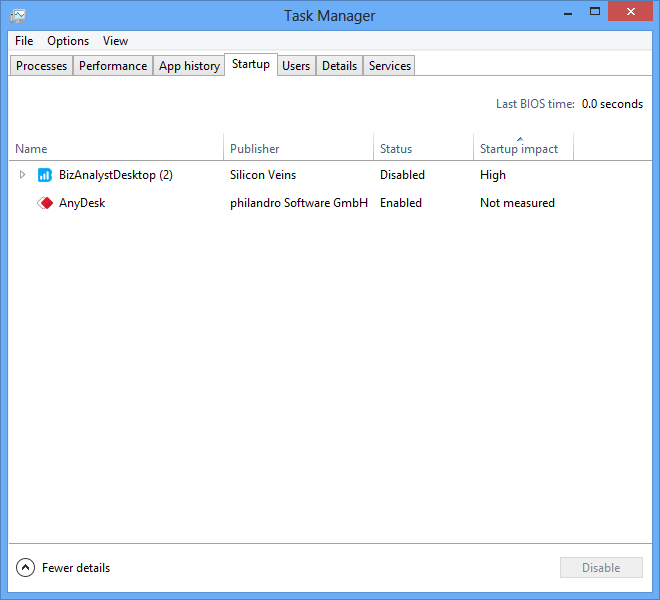The width and height of the screenshot is (660, 600).
Task: Click the philandro Software GmbH cell
Action: (299, 203)
